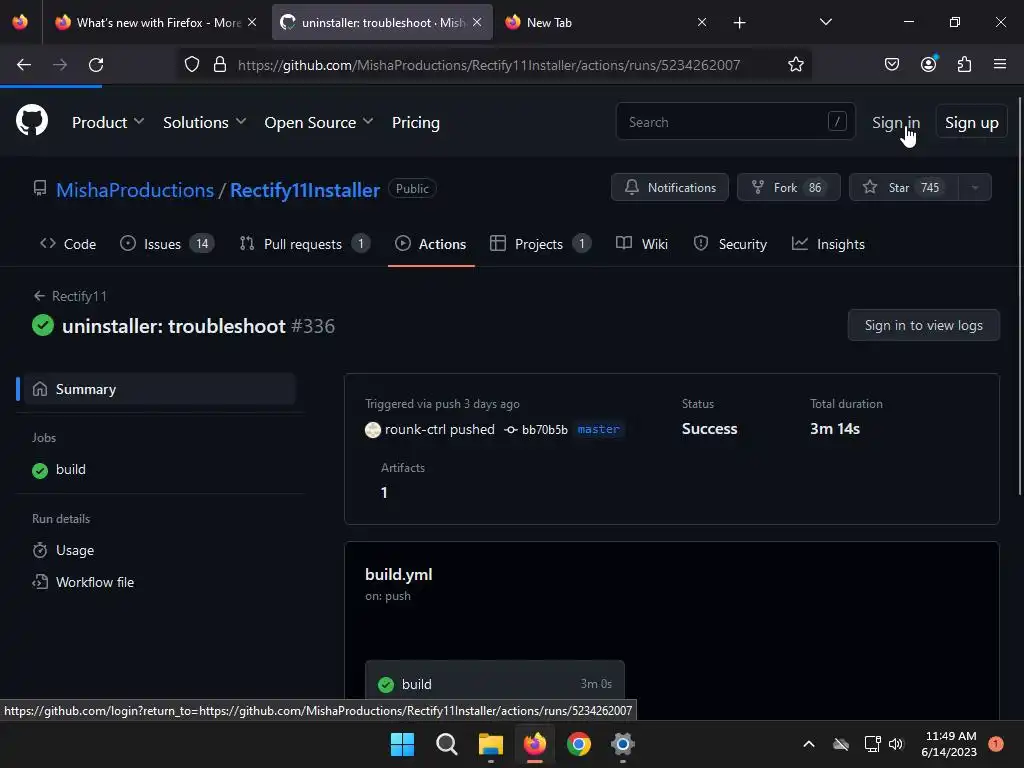
Task: Open the Issues tab
Action: click(x=167, y=244)
